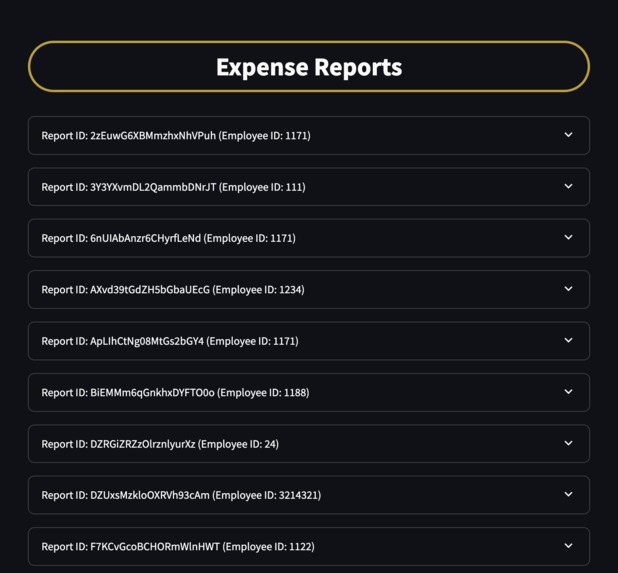The width and height of the screenshot is (618, 573).
Task: Click text 'Report ID: ApLIhCtNg08MtGs2bGY4 (Employee ID: 1171)'
Action: pyautogui.click(x=170, y=341)
